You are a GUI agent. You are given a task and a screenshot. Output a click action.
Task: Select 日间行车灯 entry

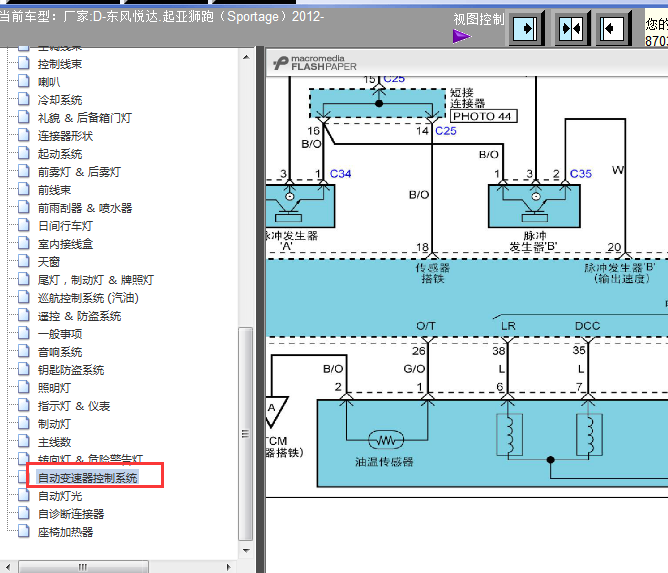[65, 226]
